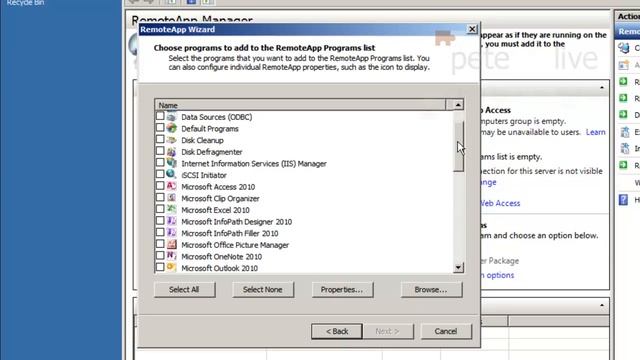This screenshot has height=360, width=640.
Task: Click the program list scroll up arrow
Action: click(x=458, y=105)
